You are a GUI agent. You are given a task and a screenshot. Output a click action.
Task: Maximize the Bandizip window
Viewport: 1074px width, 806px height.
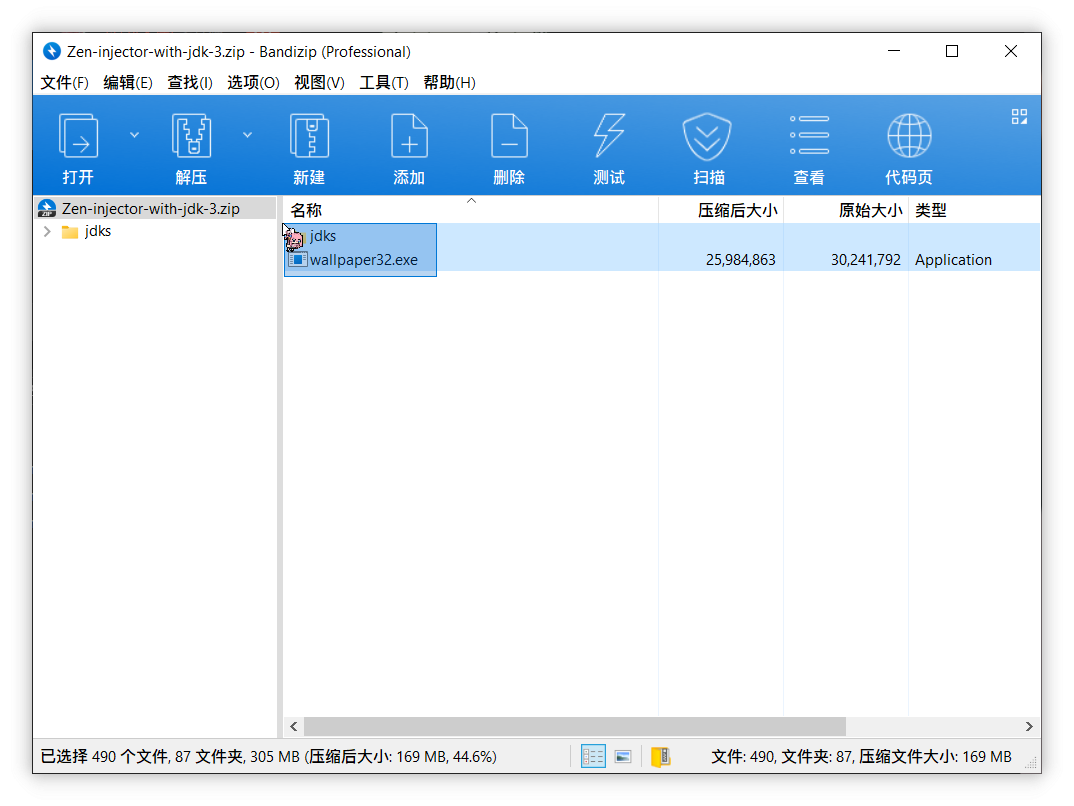coord(952,51)
